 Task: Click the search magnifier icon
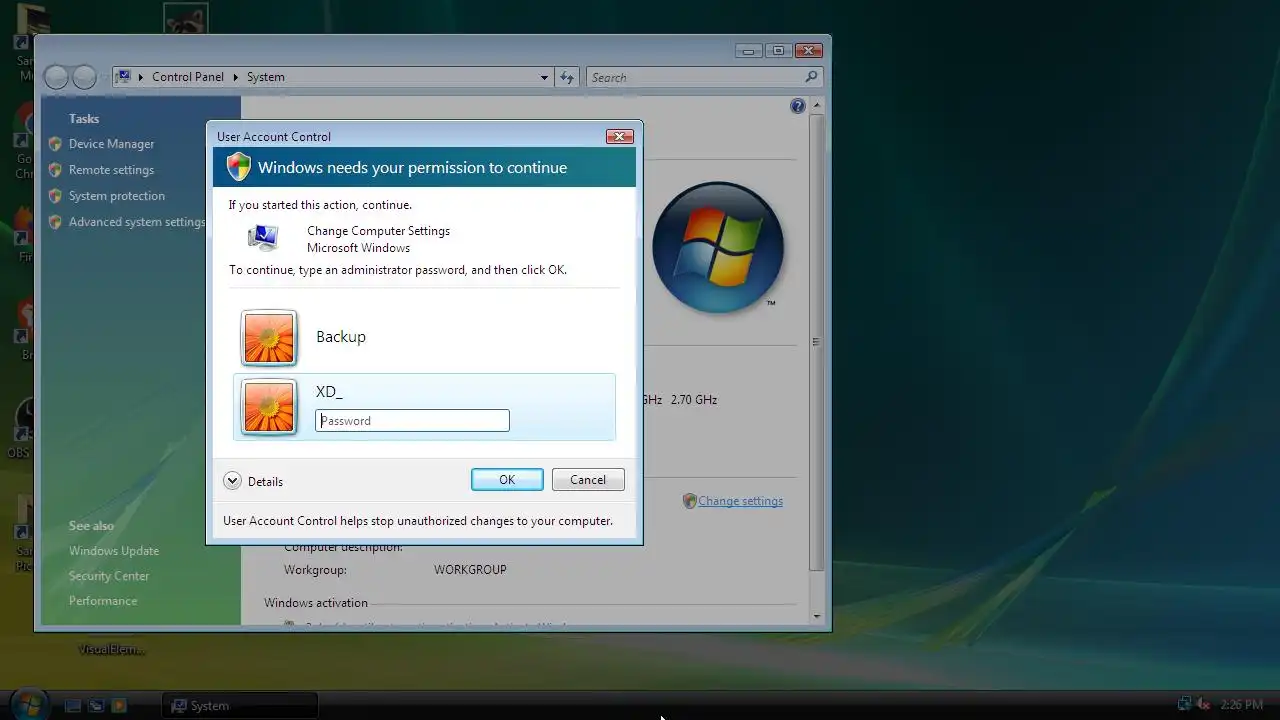pos(811,77)
